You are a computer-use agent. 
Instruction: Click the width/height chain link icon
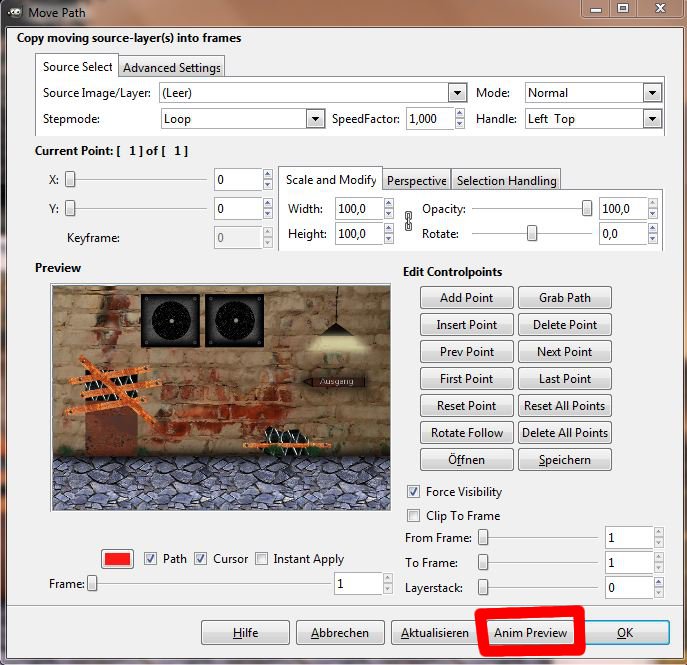coord(408,221)
